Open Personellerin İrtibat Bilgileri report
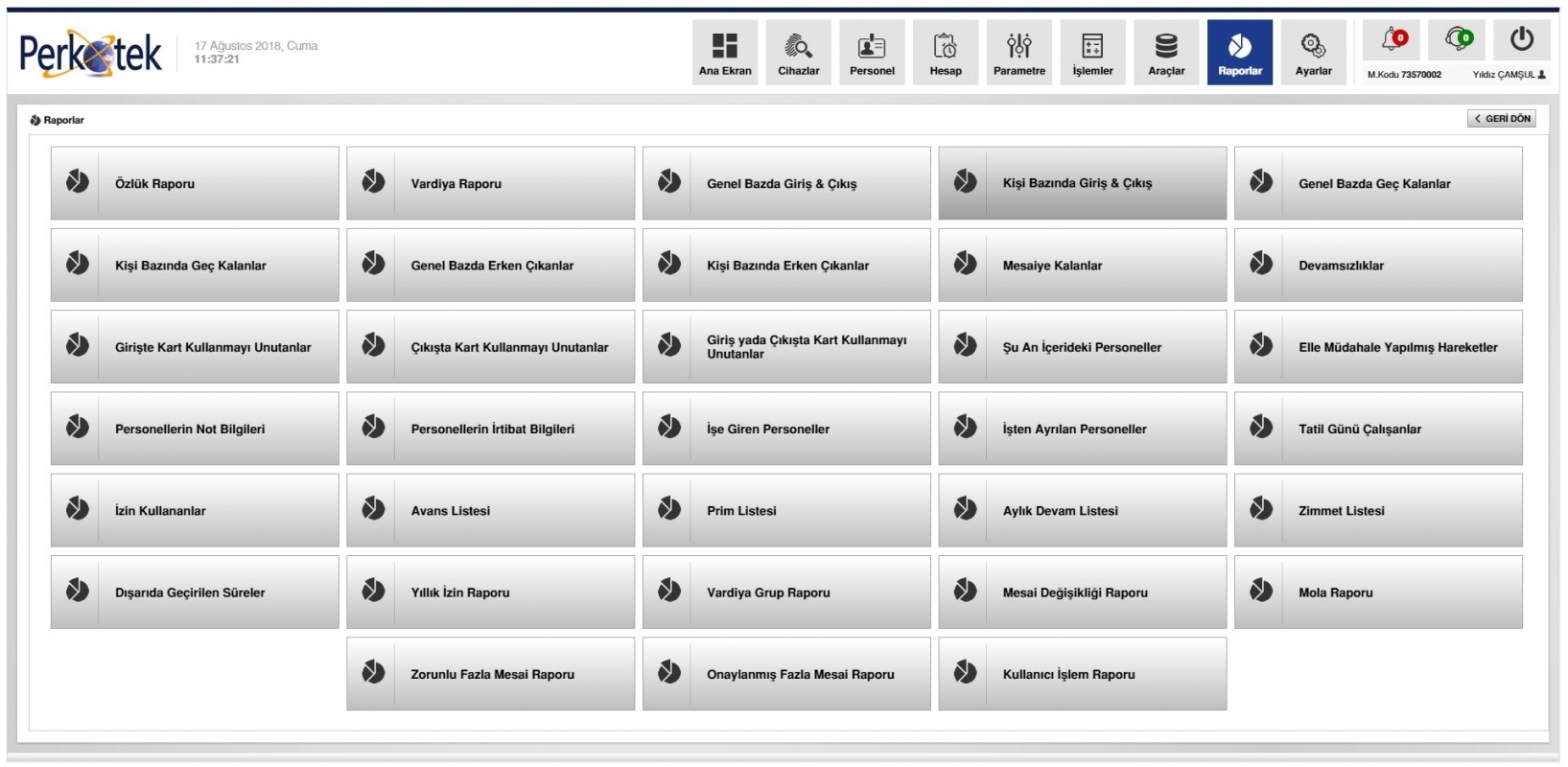 tap(491, 429)
